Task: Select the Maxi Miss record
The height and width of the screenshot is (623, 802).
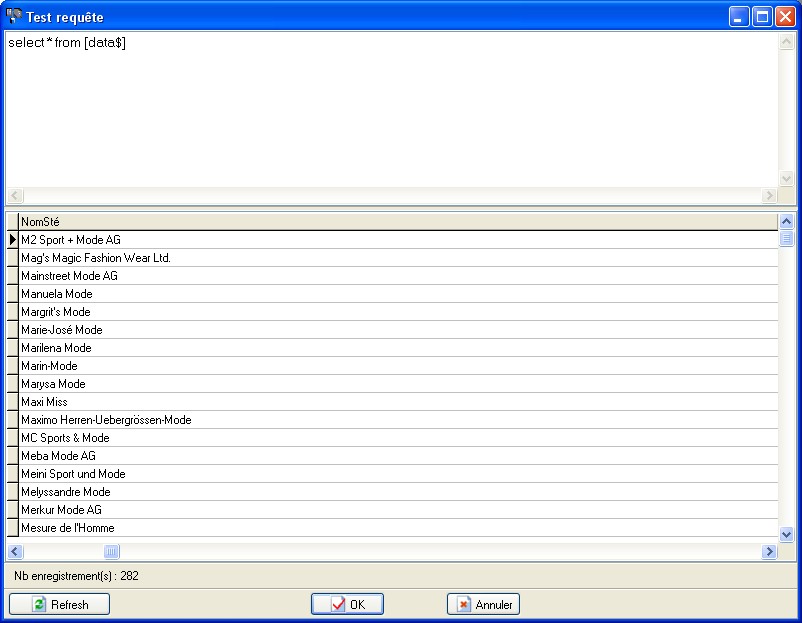Action: click(x=45, y=402)
